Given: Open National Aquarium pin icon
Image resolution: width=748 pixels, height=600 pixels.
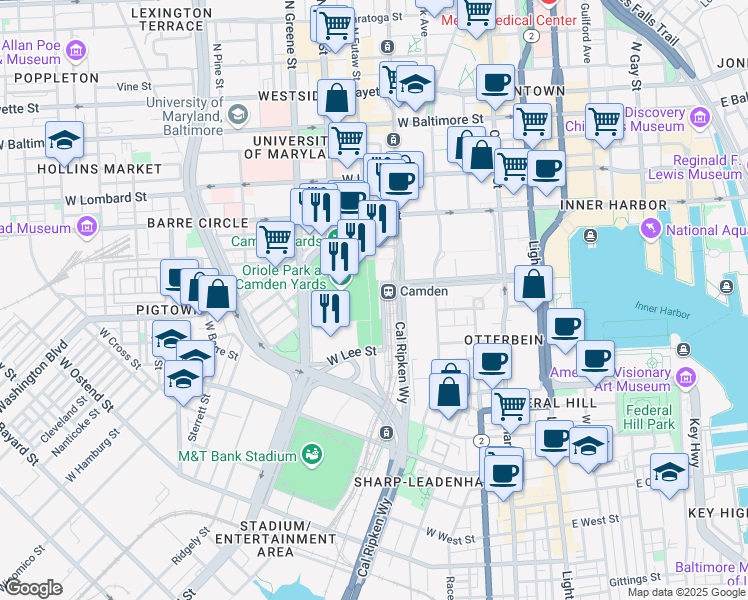Looking at the screenshot, I should coord(651,228).
